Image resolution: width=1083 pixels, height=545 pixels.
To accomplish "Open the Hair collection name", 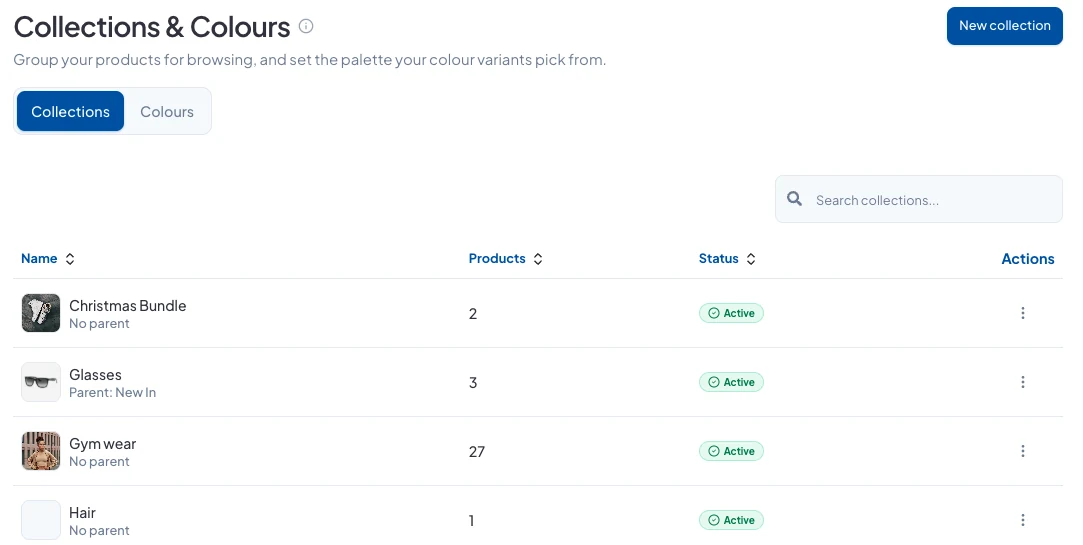I will pyautogui.click(x=82, y=513).
